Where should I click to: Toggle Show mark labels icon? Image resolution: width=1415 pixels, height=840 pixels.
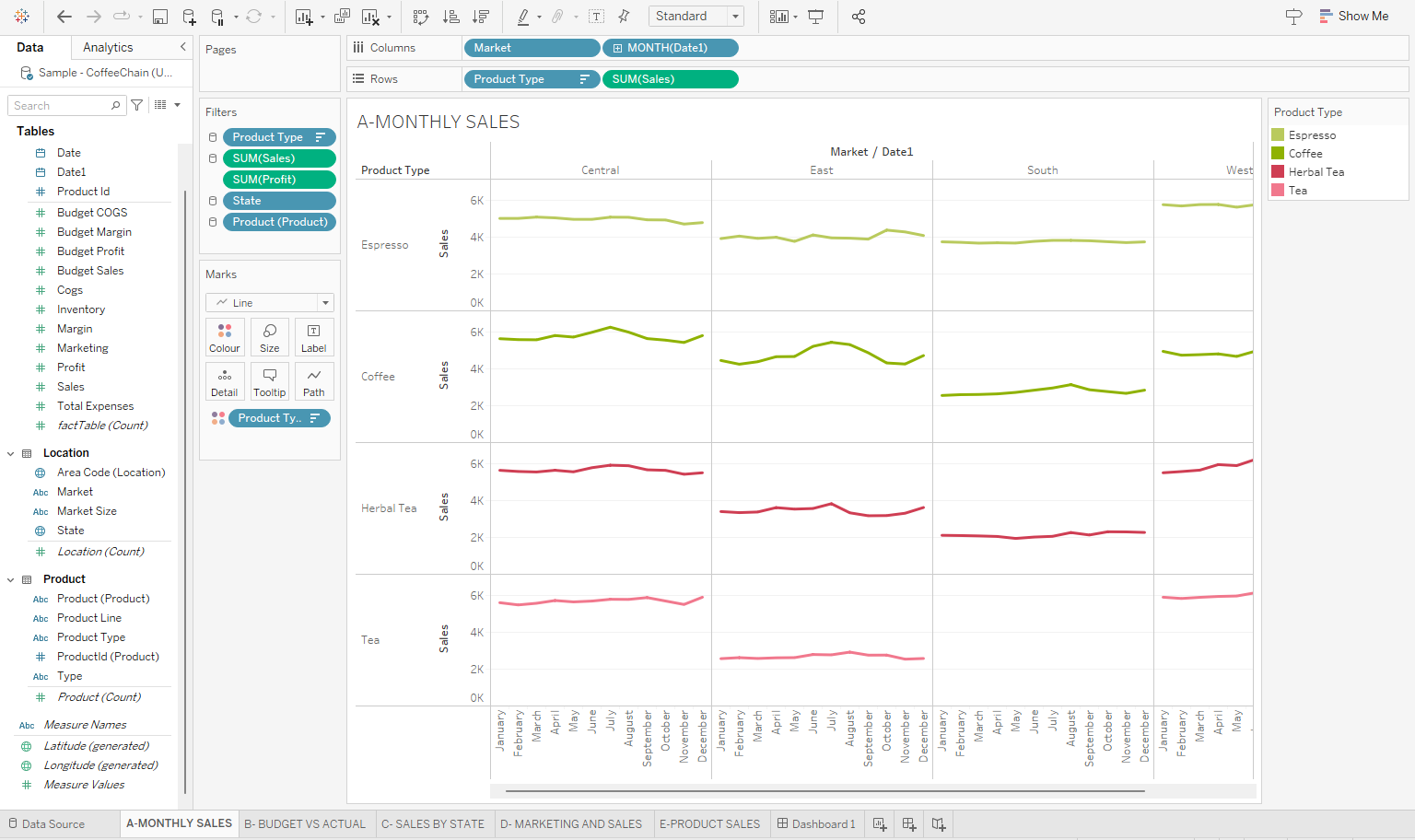597,17
